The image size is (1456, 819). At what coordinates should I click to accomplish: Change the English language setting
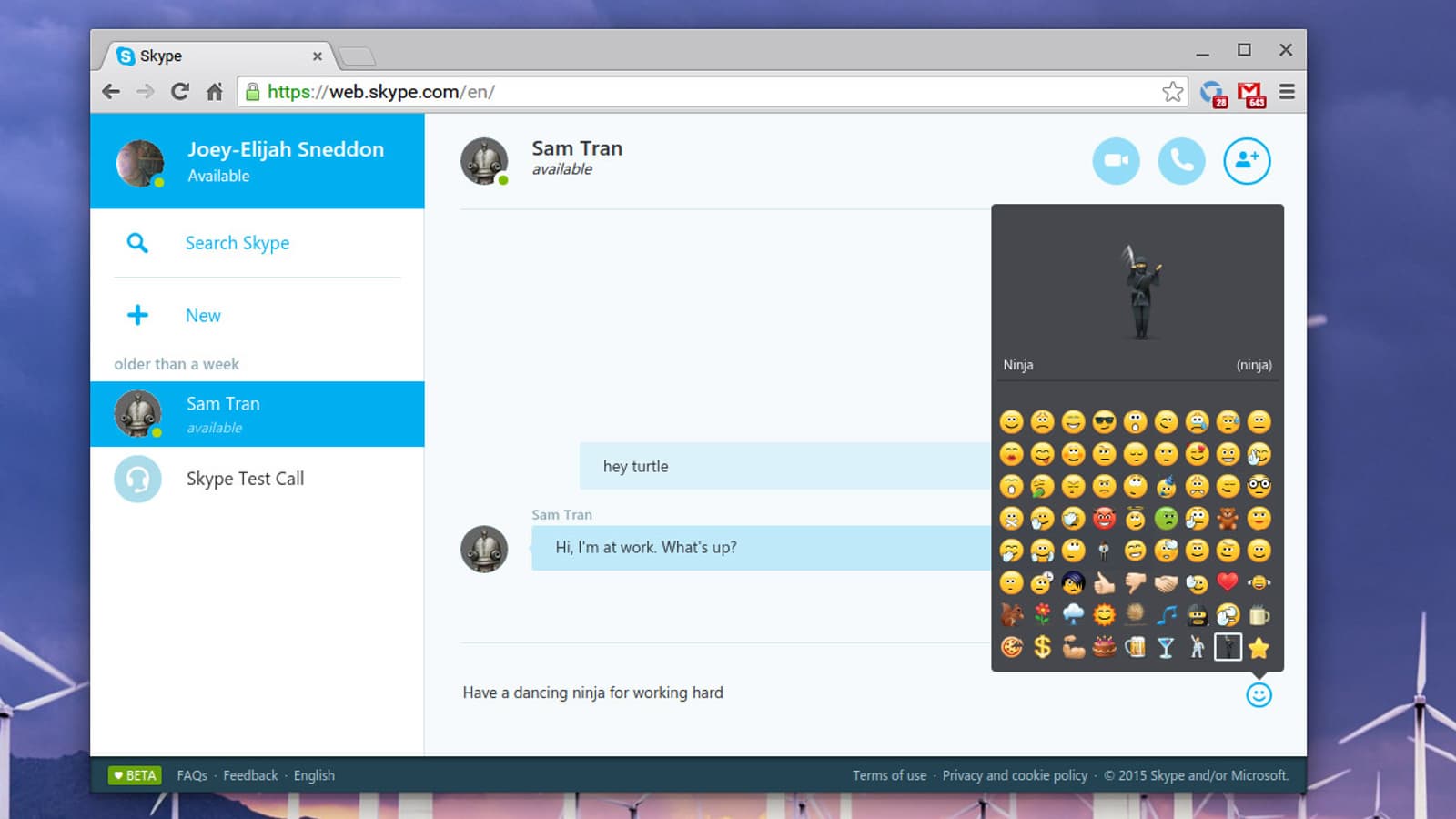point(314,775)
